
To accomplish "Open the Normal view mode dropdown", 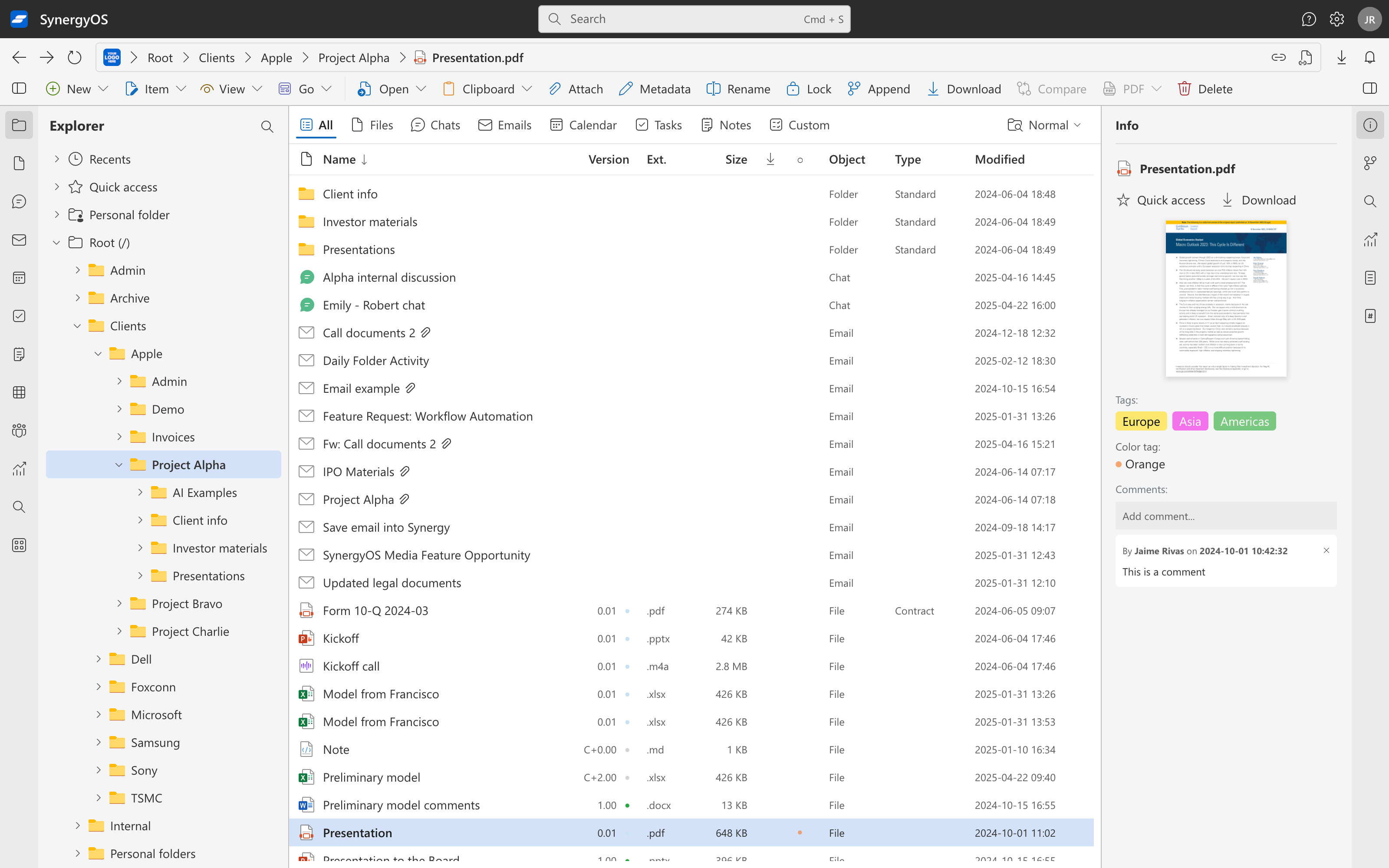I will 1045,125.
